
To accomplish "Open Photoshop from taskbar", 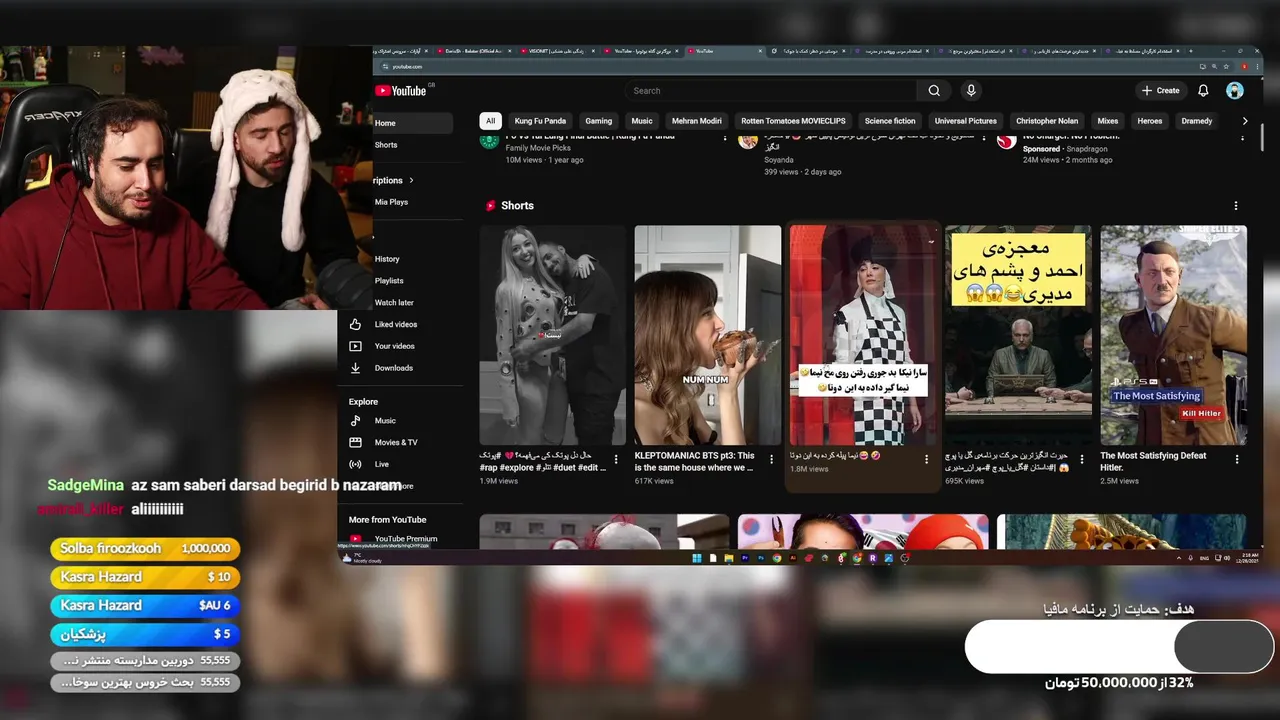I will [761, 557].
